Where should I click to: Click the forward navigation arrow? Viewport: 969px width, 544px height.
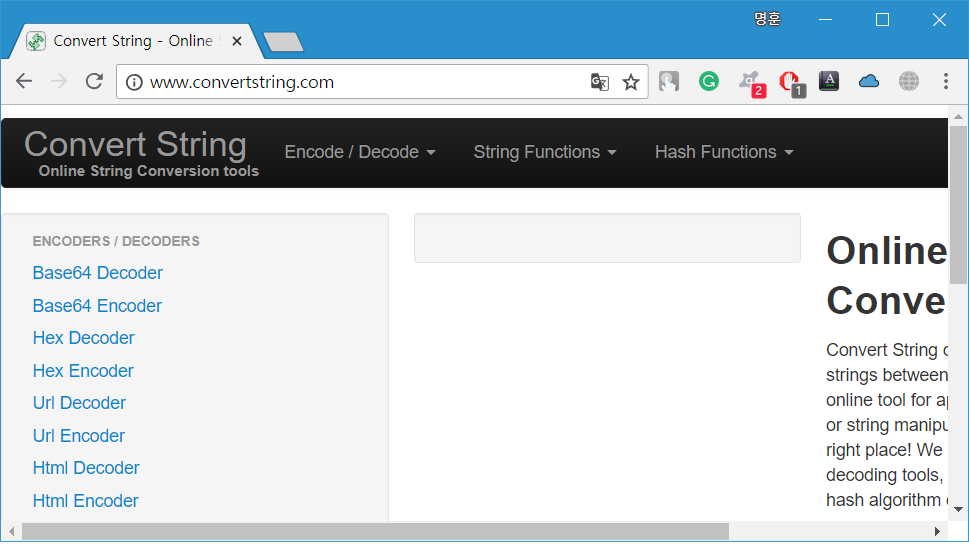[x=59, y=81]
